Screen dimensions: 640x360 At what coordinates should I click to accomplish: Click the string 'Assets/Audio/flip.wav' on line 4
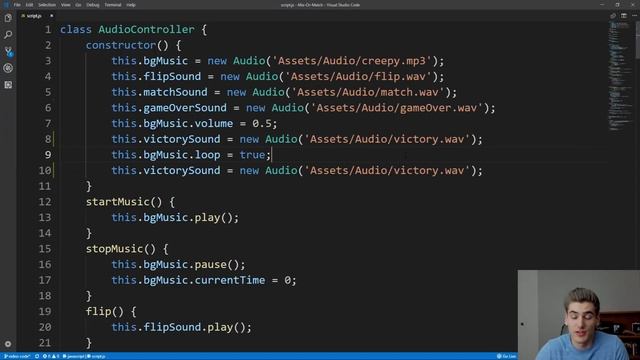point(358,77)
